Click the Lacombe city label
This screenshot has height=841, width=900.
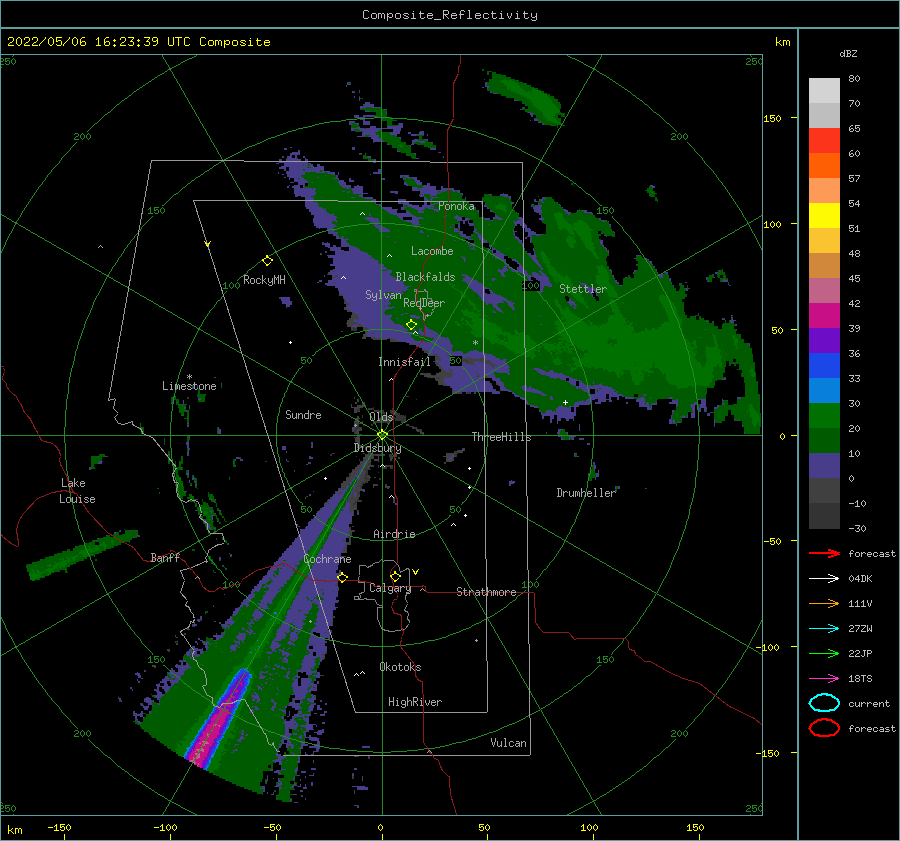click(x=432, y=251)
